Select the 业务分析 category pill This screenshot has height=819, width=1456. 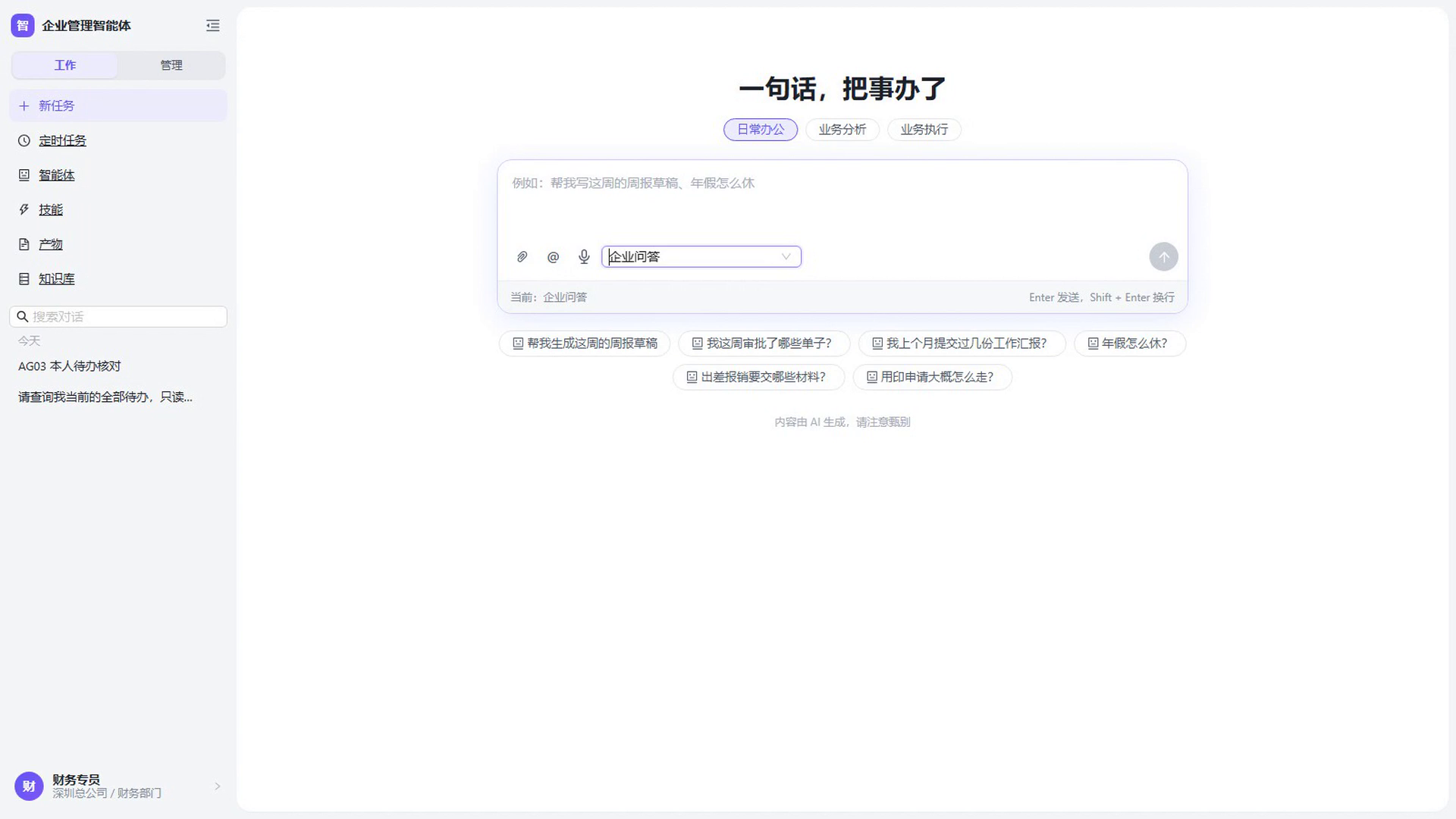[843, 130]
